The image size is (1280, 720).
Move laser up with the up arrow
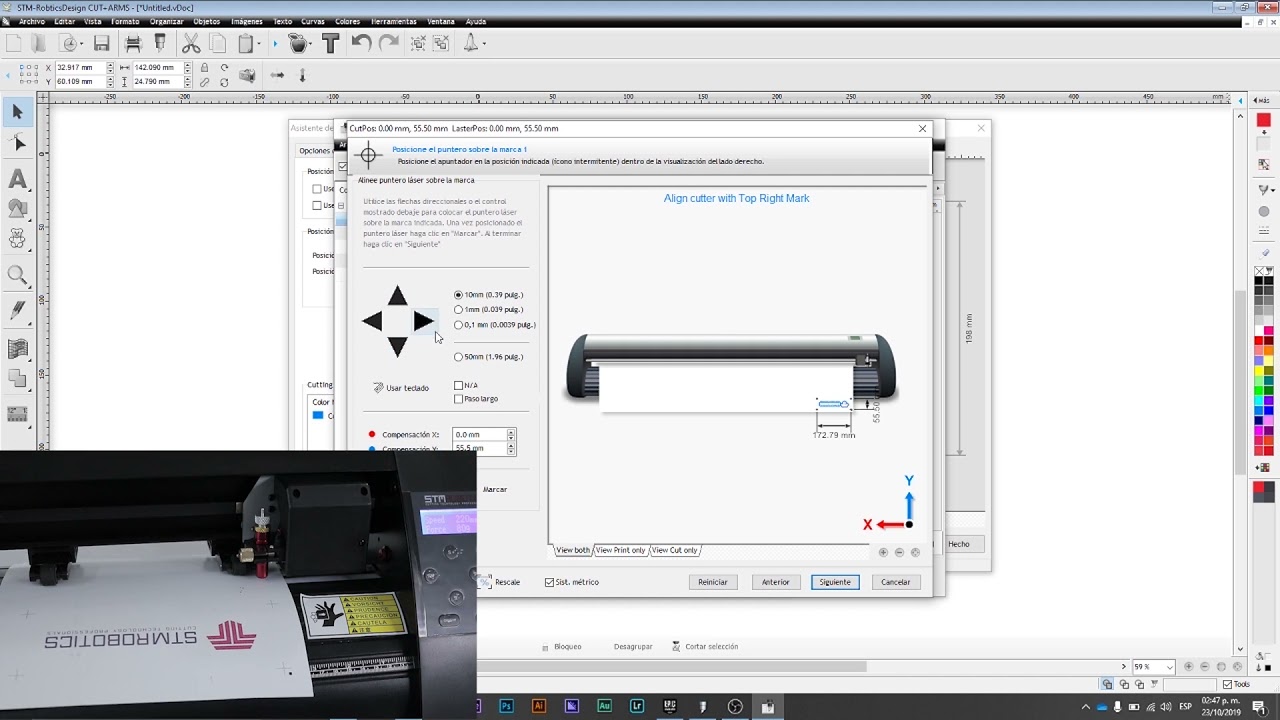pyautogui.click(x=397, y=295)
